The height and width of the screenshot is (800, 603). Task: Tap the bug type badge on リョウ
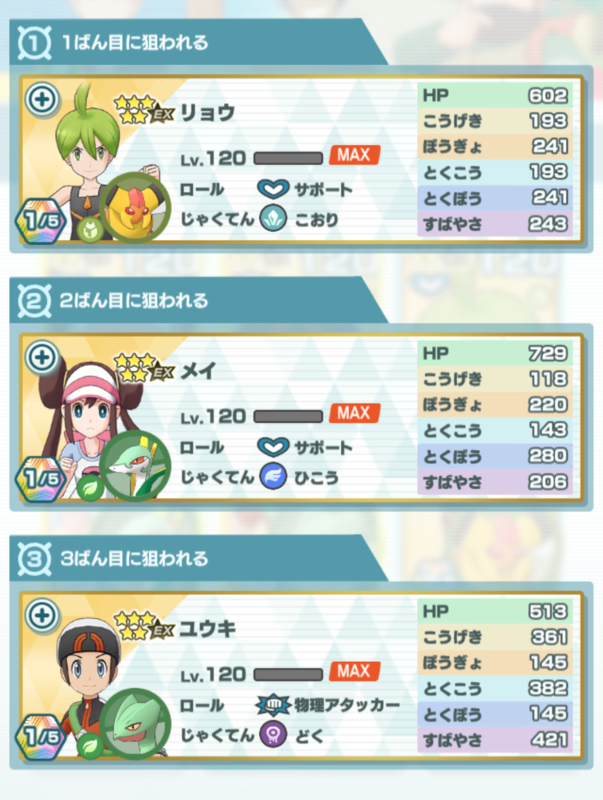90,229
